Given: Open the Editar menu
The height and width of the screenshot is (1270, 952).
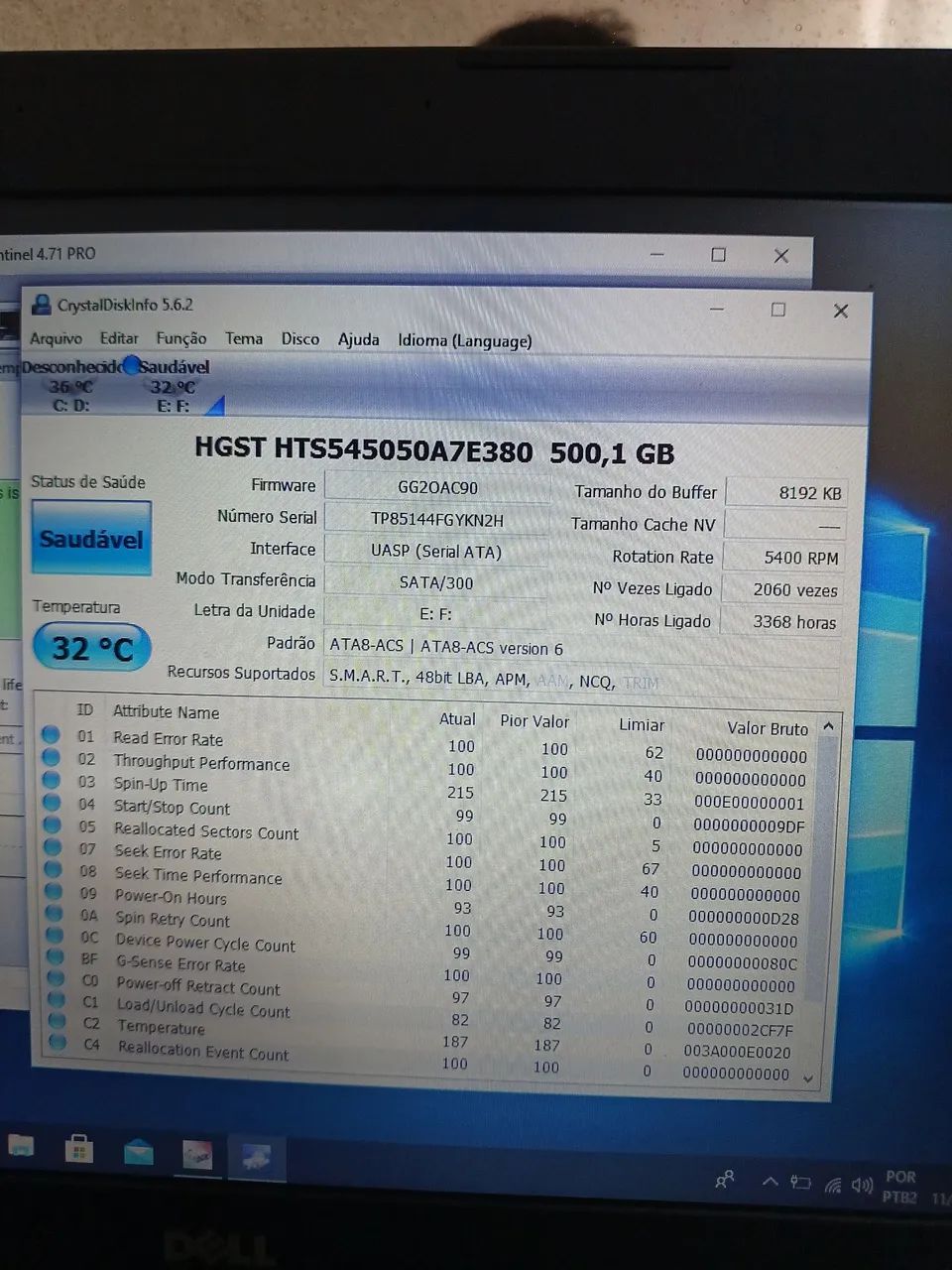Looking at the screenshot, I should pyautogui.click(x=119, y=338).
